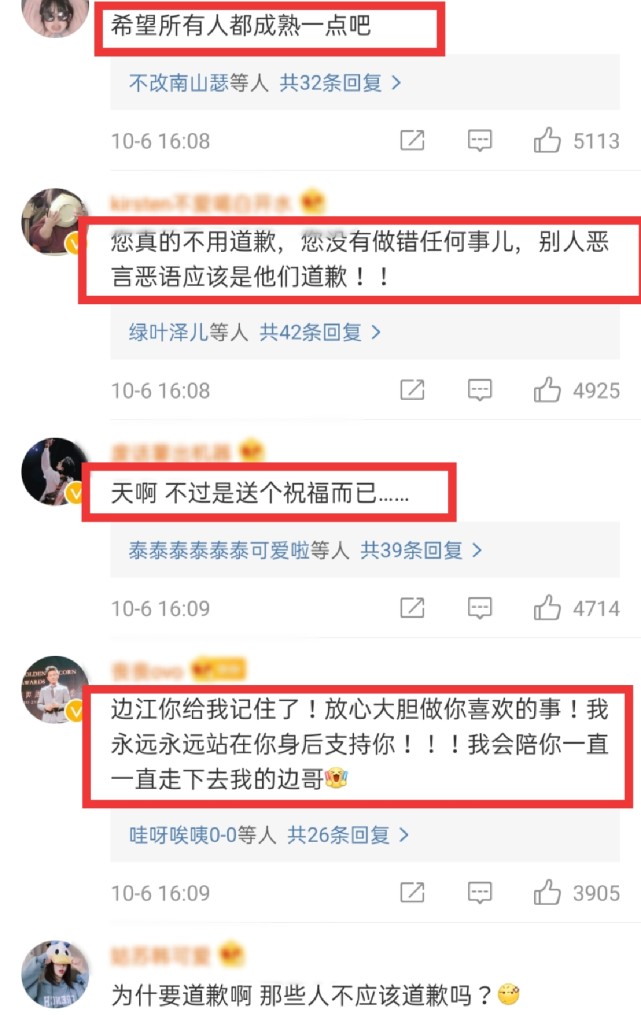The width and height of the screenshot is (641, 1019).
Task: View 共26条回复 replies
Action: pyautogui.click(x=348, y=834)
